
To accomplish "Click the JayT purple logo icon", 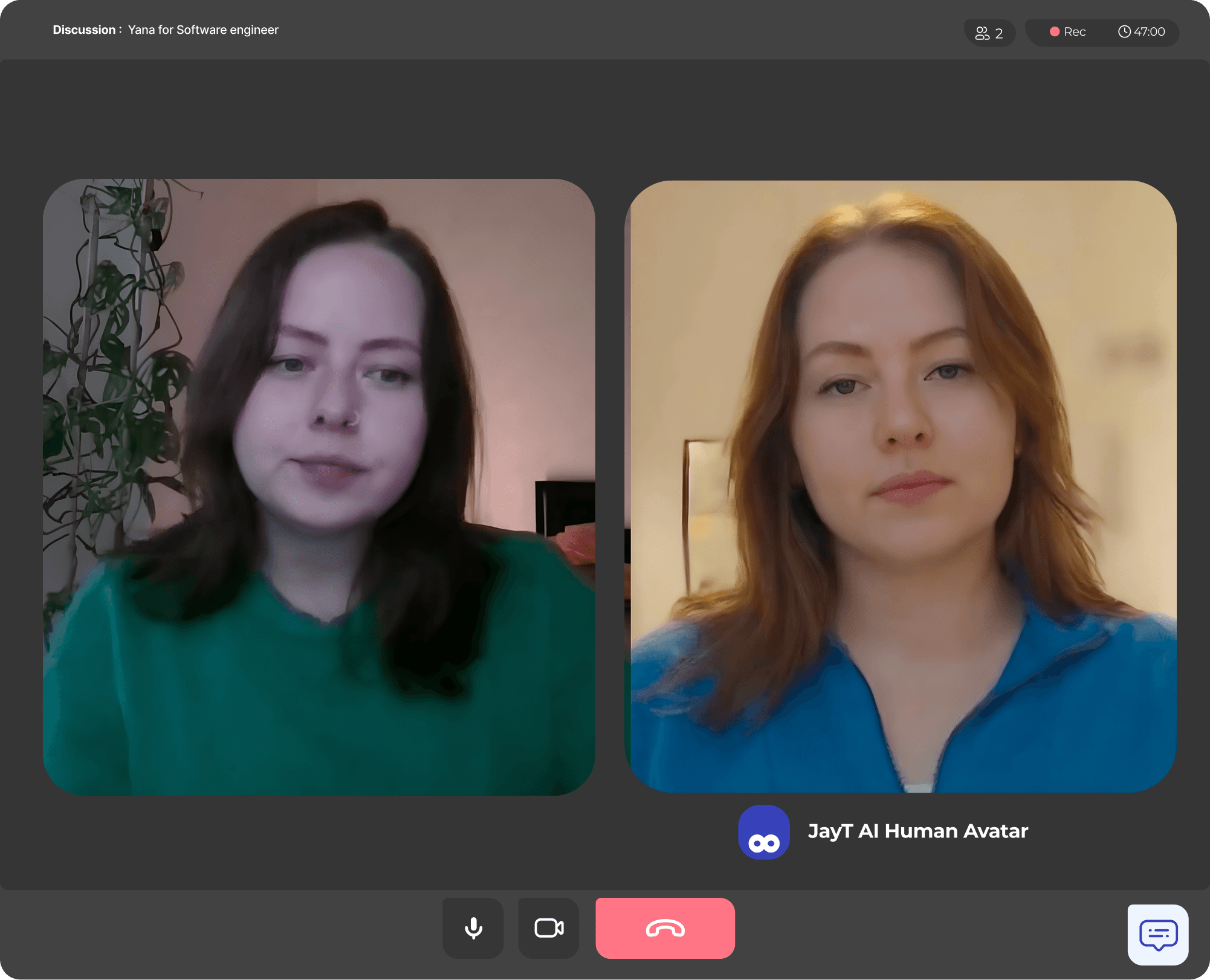I will click(764, 832).
